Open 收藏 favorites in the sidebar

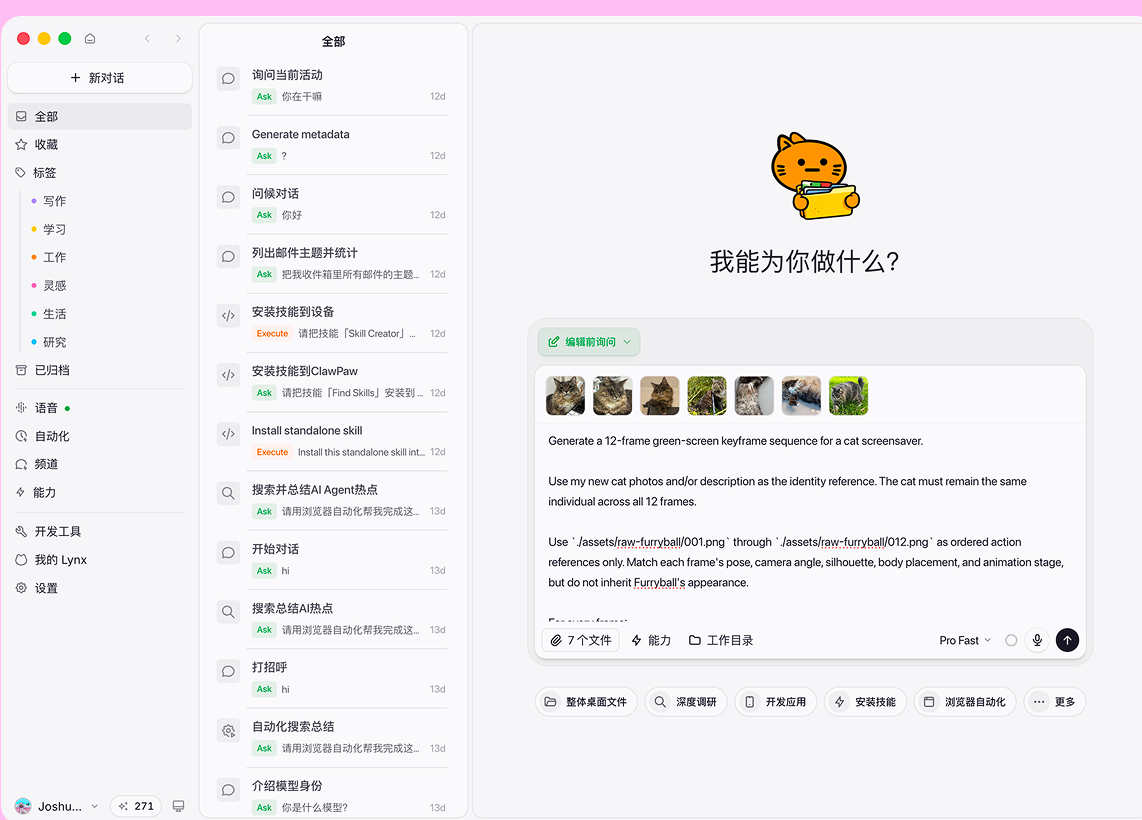(x=100, y=144)
